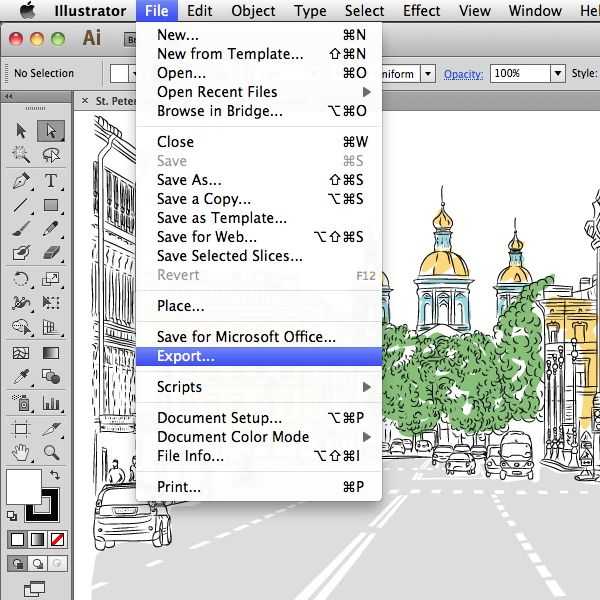
Task: Select the Scale tool
Action: coord(51,279)
